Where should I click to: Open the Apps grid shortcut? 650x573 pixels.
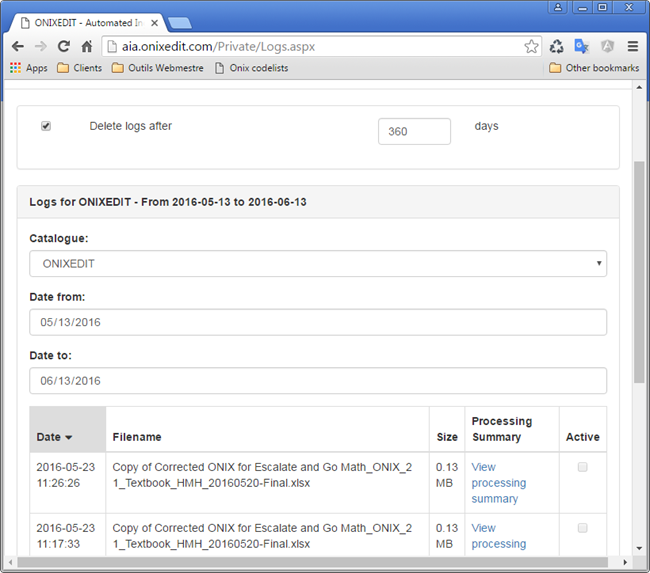click(29, 68)
